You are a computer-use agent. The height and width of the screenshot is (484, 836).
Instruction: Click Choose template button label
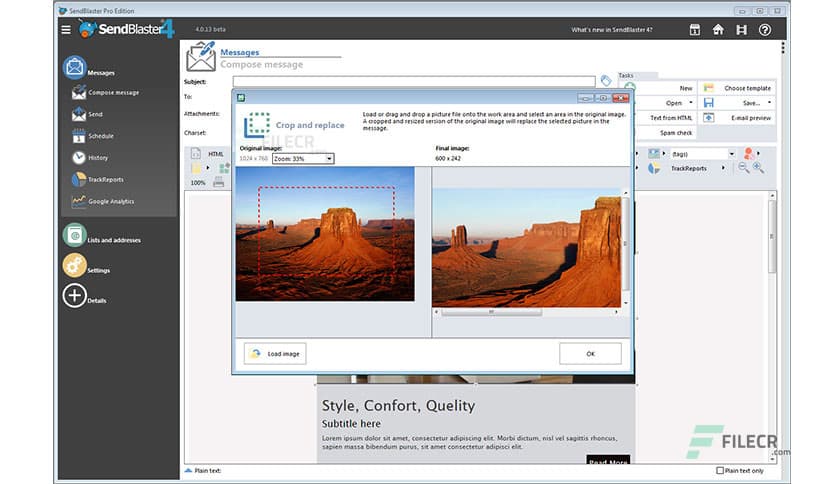[747, 88]
